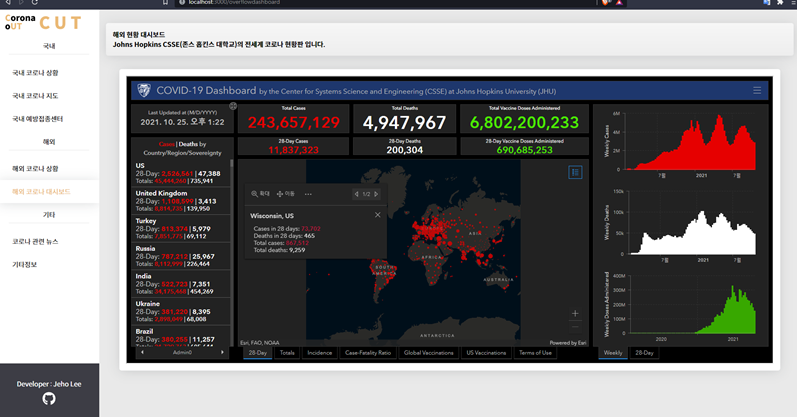Go to previous feature in popup pager
The width and height of the screenshot is (797, 417).
[x=356, y=194]
